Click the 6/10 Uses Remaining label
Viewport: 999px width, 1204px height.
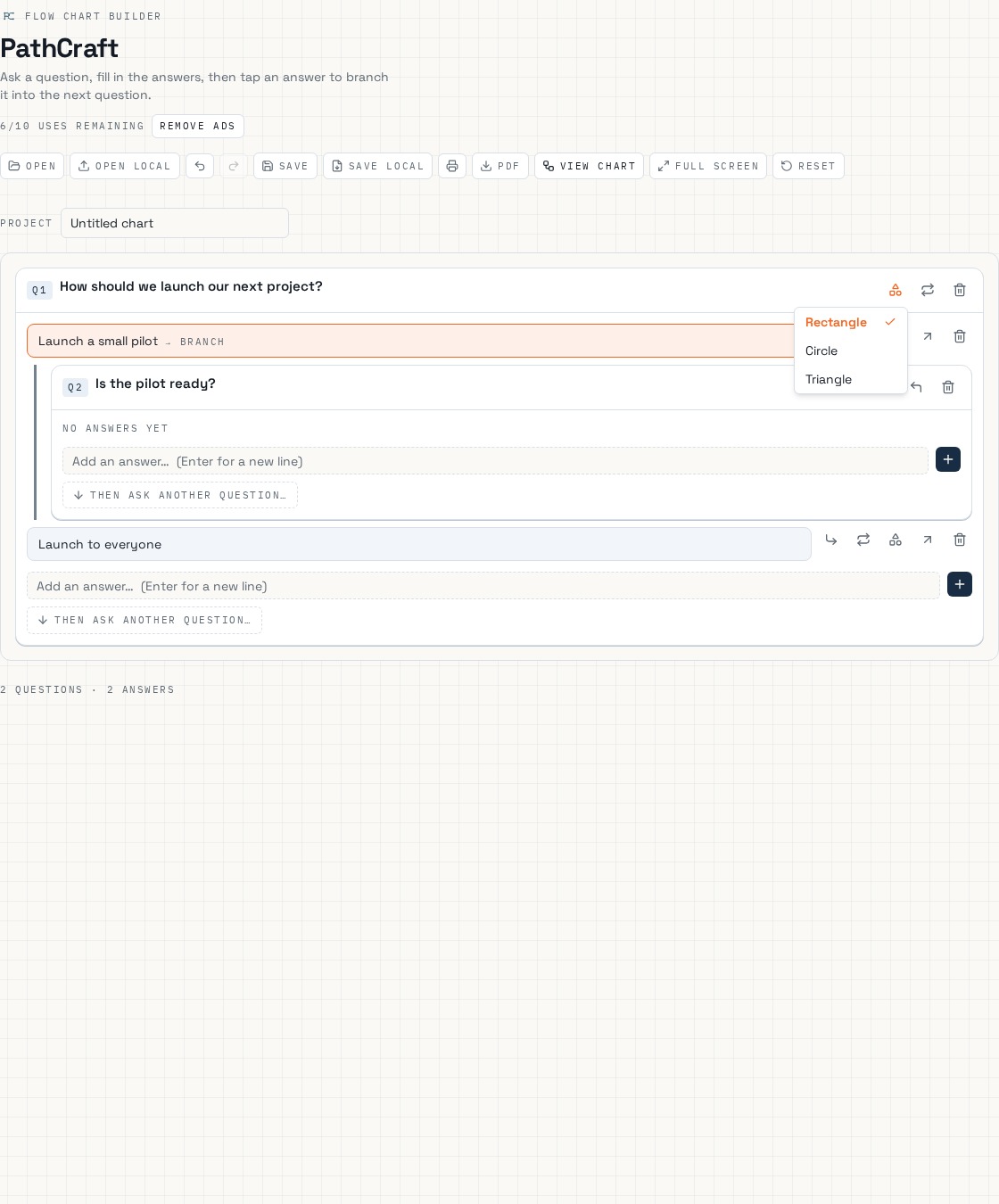point(72,126)
